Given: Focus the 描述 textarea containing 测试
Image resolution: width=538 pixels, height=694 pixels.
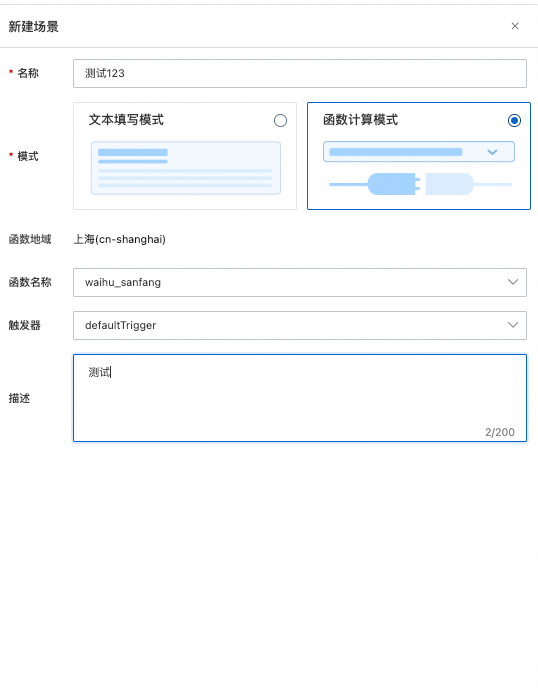Looking at the screenshot, I should [x=300, y=398].
